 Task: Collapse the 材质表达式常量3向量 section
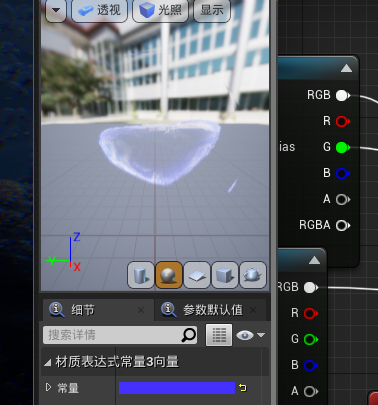coord(48,363)
